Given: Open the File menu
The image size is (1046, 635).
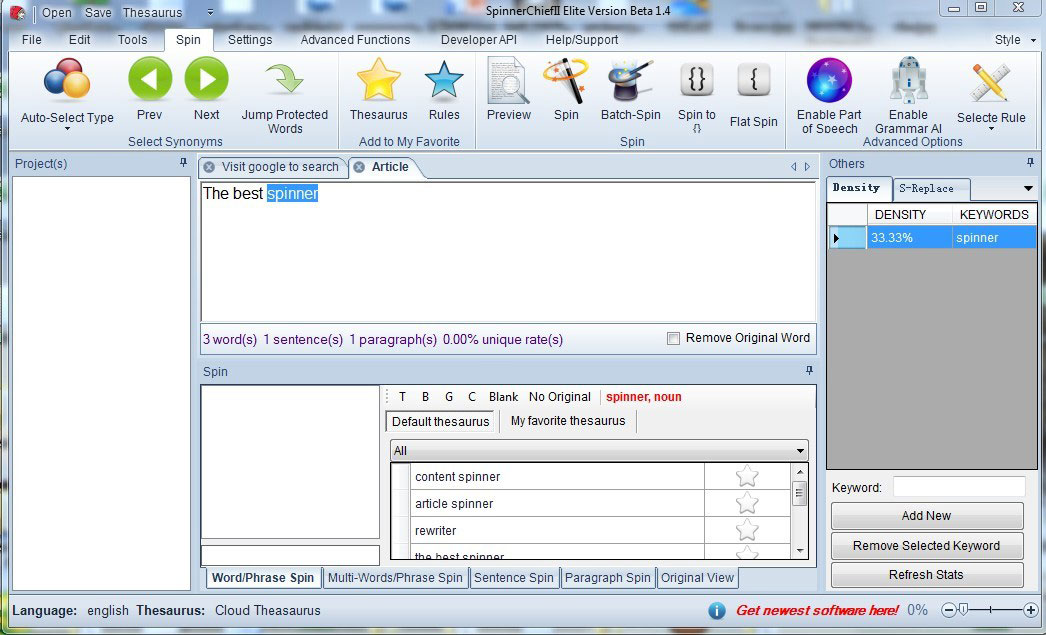Looking at the screenshot, I should pos(31,39).
